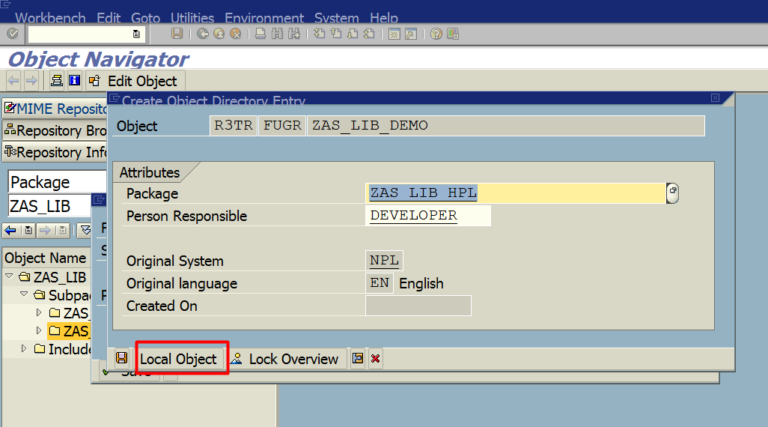Screen dimensions: 768x427
Task: Click the Display Object List icon
Action: (x=57, y=80)
